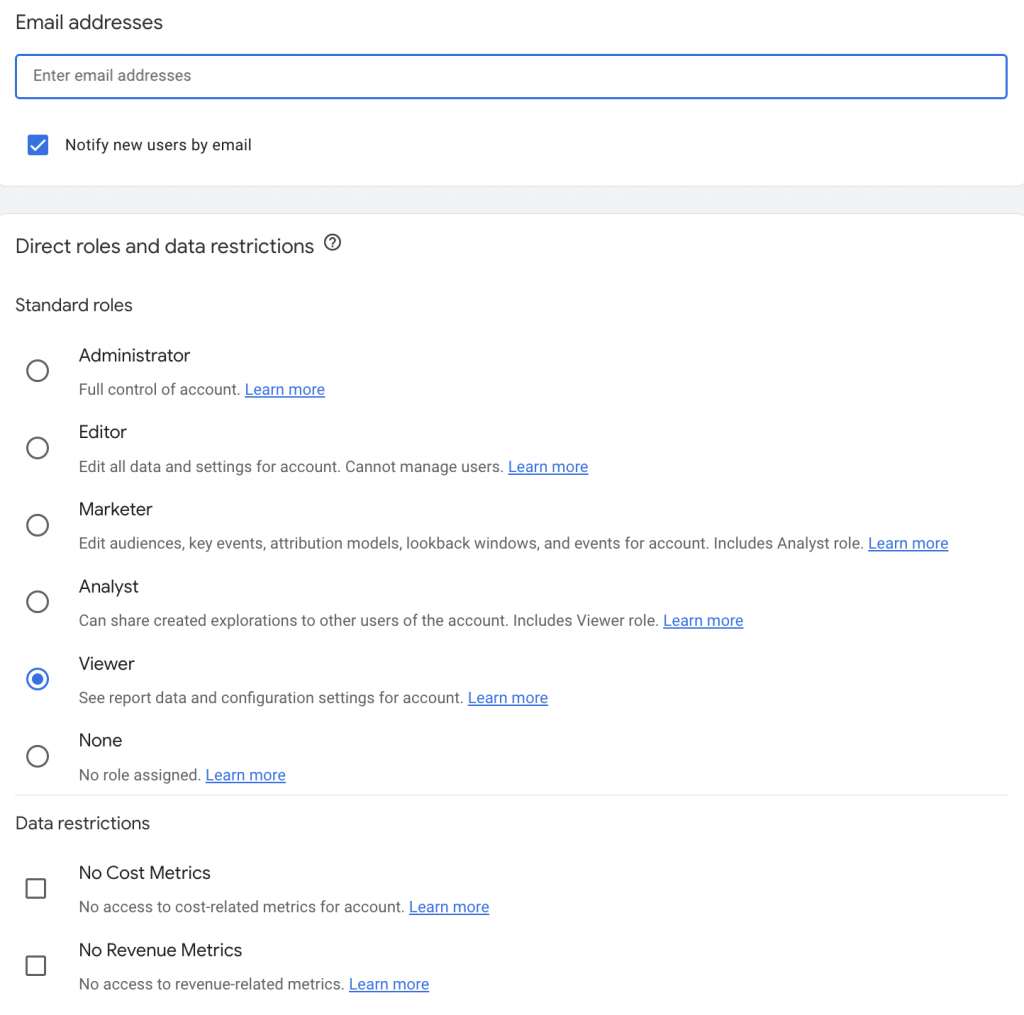The width and height of the screenshot is (1024, 1015).
Task: Click the help icon beside Direct roles heading
Action: (x=333, y=243)
